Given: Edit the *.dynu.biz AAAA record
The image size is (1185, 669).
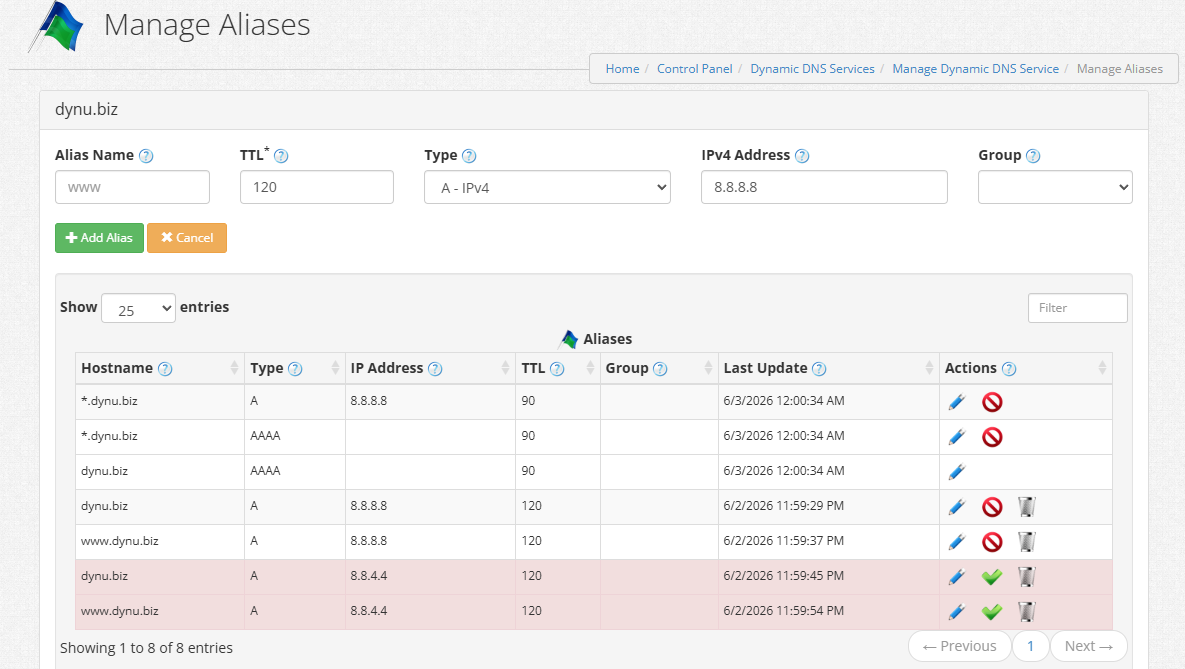Looking at the screenshot, I should pyautogui.click(x=957, y=437).
